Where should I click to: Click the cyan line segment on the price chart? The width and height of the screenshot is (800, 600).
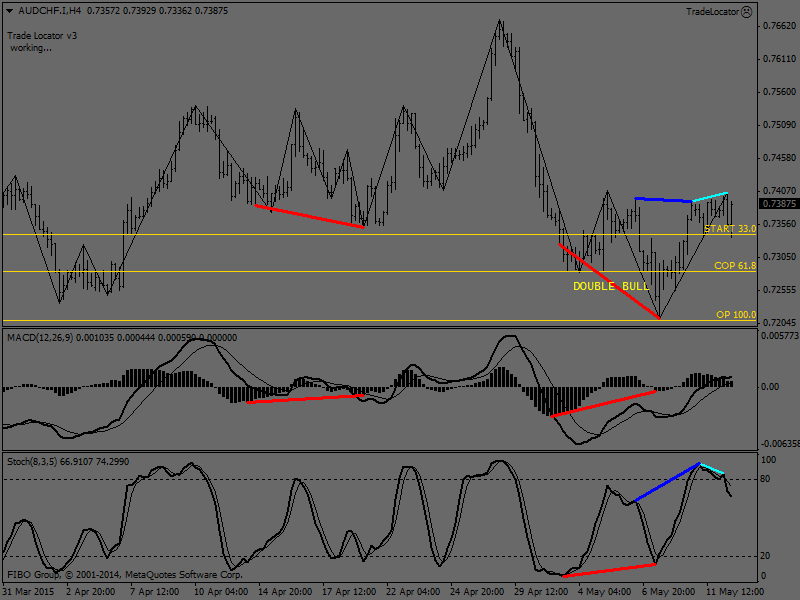[709, 197]
